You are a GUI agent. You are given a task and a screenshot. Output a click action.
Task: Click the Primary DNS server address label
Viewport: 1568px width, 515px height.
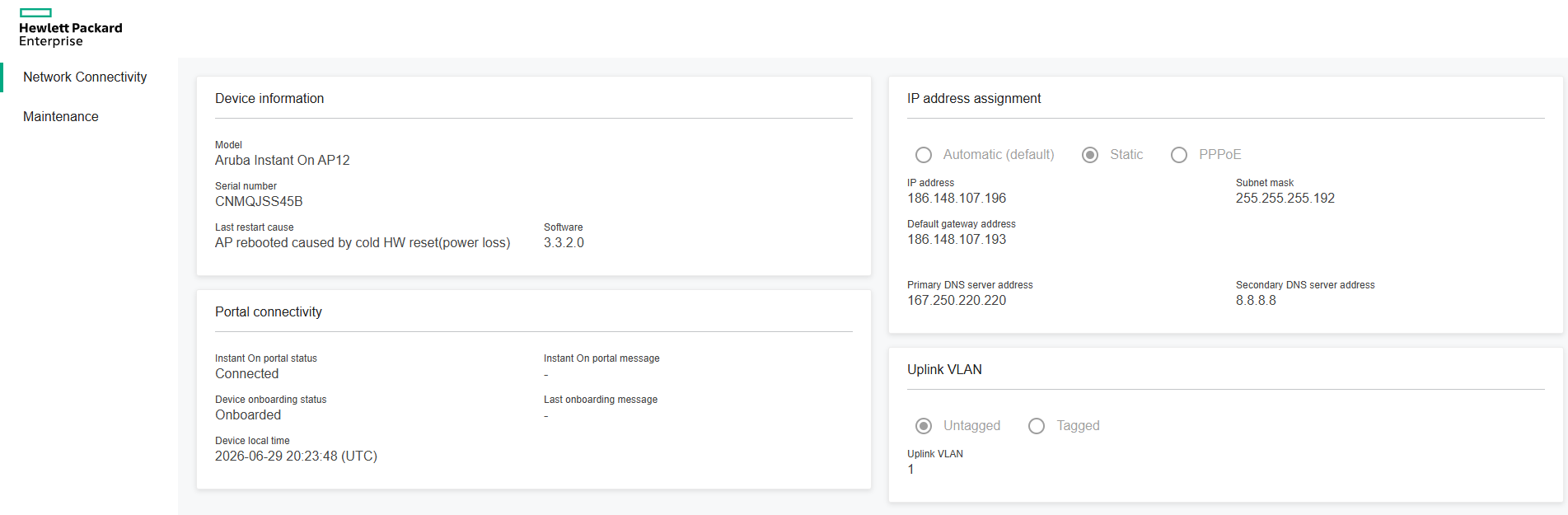[970, 285]
